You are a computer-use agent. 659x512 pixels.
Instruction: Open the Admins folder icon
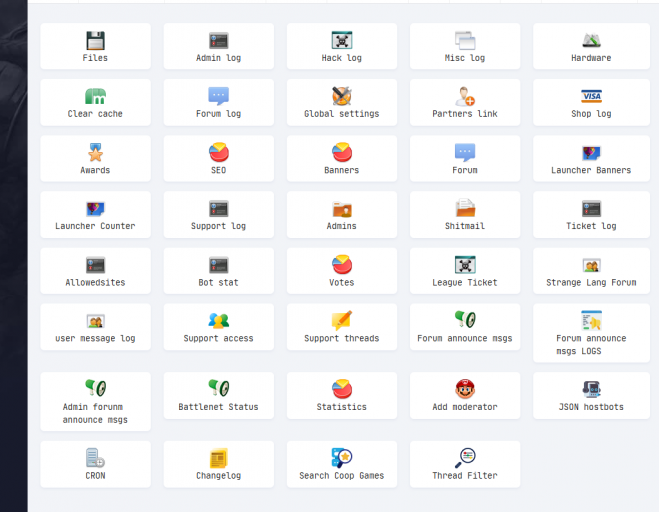tap(342, 209)
